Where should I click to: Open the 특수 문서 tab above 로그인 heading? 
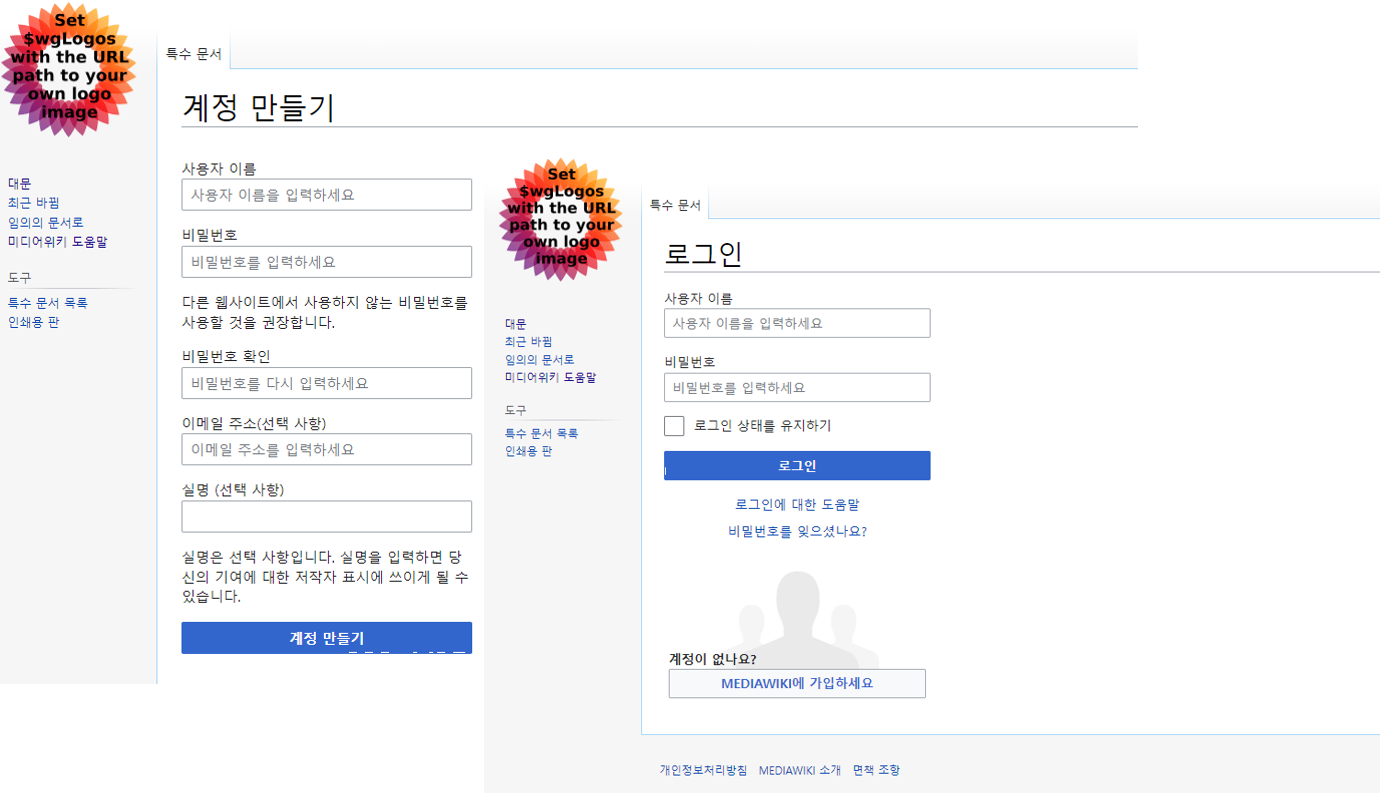[676, 205]
